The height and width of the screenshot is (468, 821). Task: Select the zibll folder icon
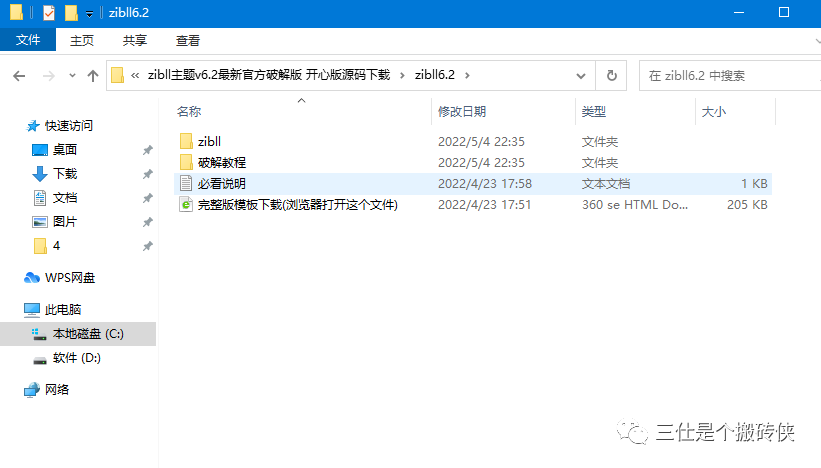[186, 141]
